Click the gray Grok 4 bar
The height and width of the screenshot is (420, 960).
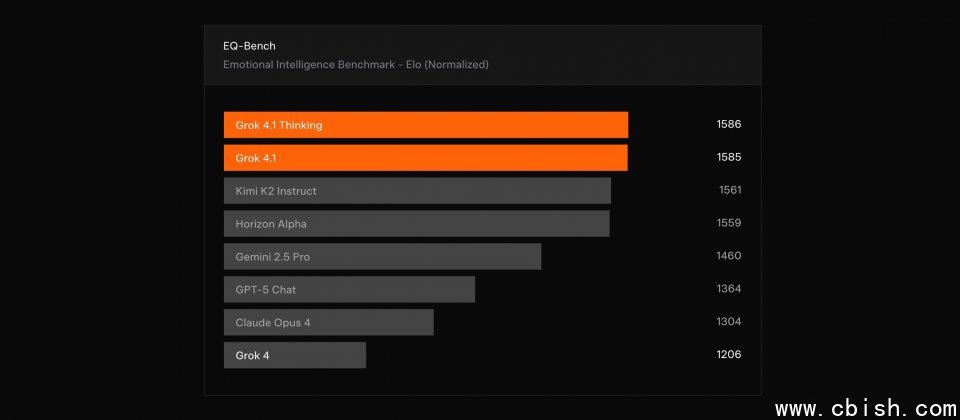294,356
